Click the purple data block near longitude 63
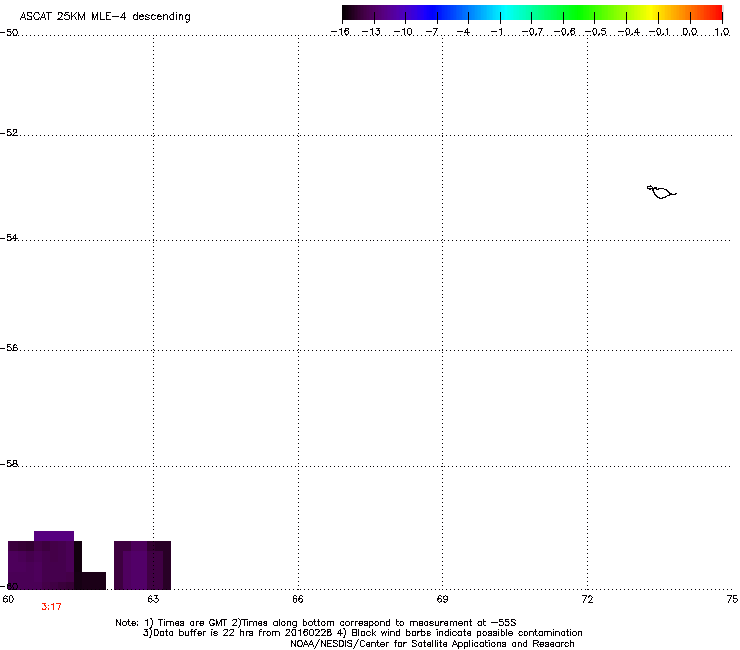This screenshot has width=740, height=650. click(x=142, y=565)
